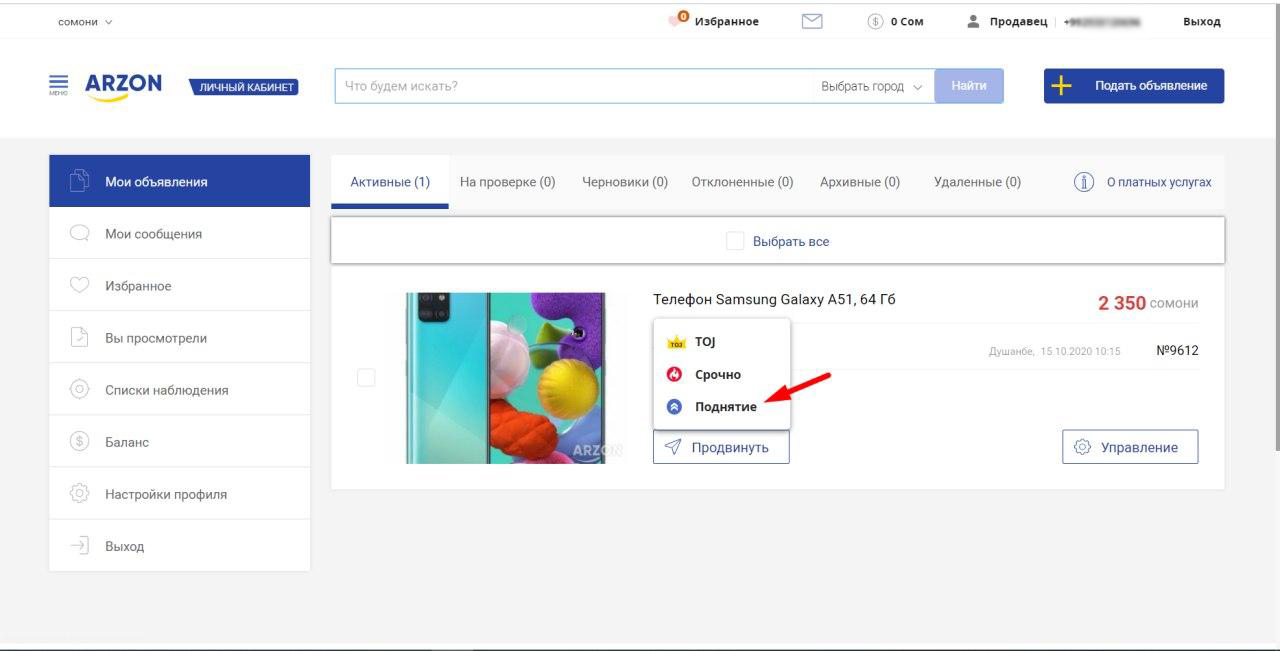The height and width of the screenshot is (651, 1280).
Task: Tick the checkbox next to the Samsung listing
Action: point(366,377)
